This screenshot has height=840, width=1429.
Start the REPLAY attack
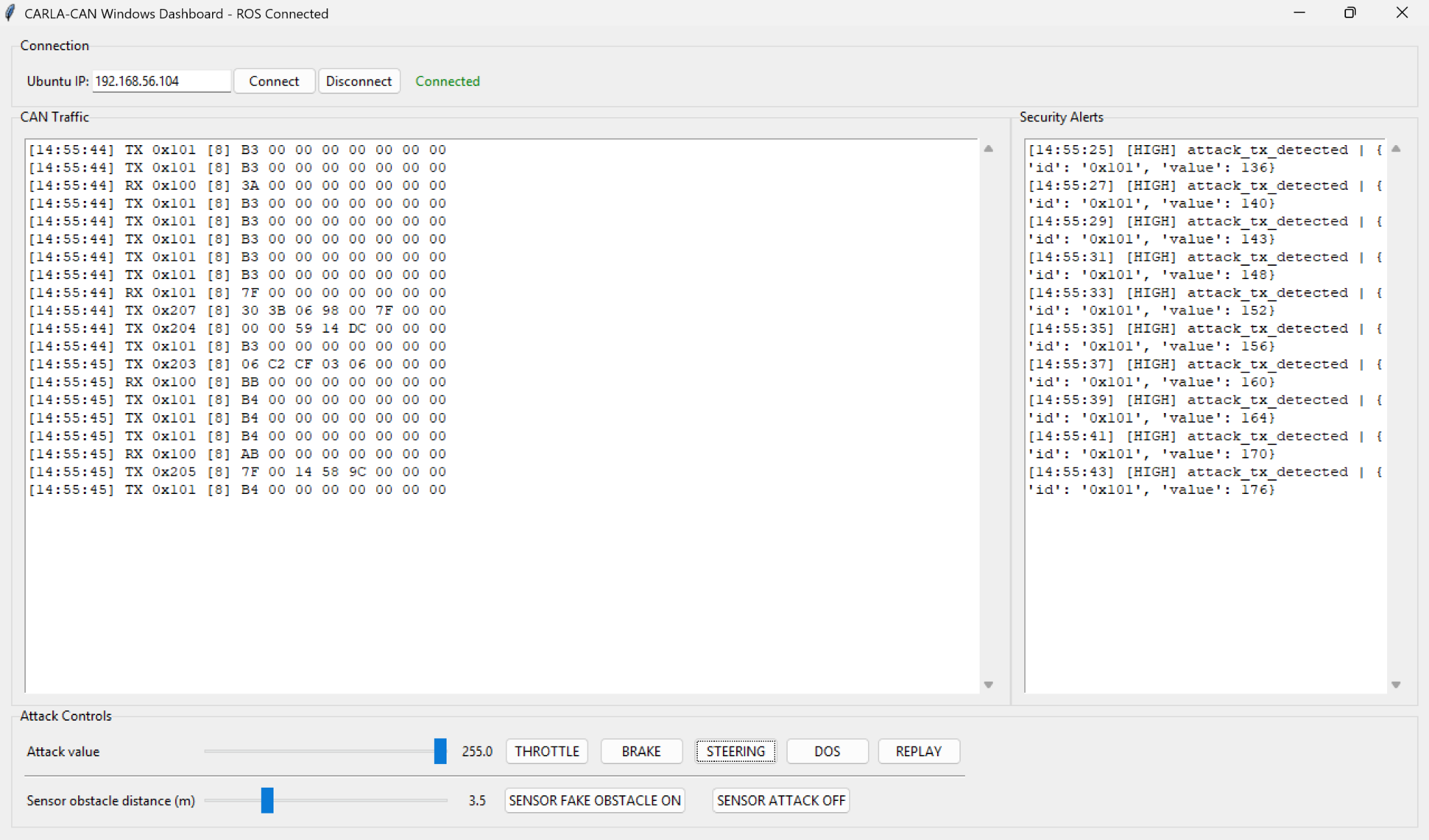pos(918,751)
